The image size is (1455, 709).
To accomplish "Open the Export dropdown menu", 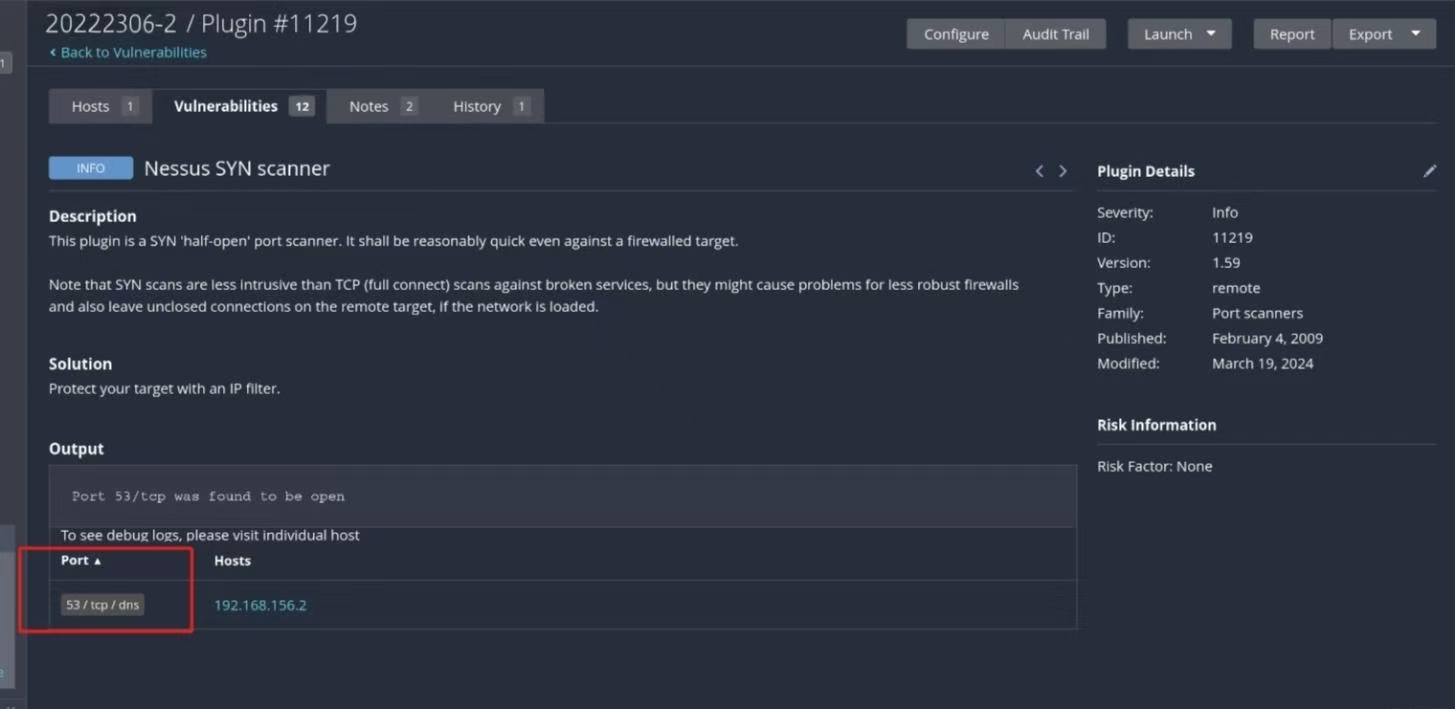I will point(1383,34).
